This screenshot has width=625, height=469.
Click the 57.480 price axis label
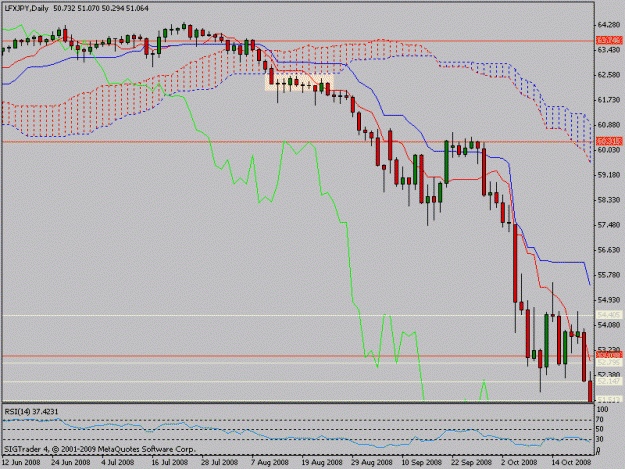tap(609, 225)
